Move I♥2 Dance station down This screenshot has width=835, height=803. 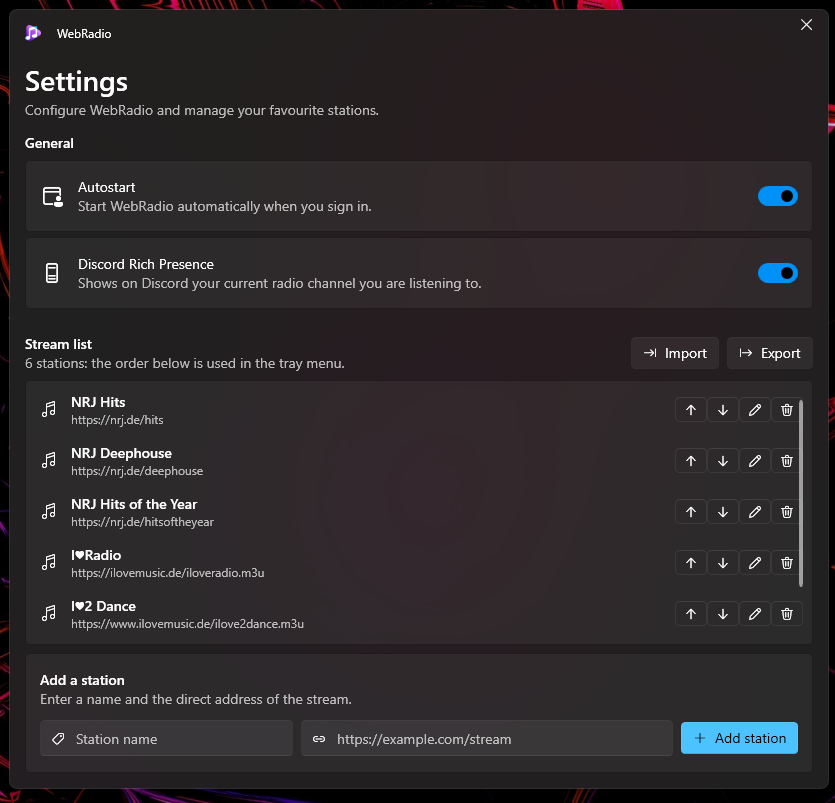pos(723,614)
